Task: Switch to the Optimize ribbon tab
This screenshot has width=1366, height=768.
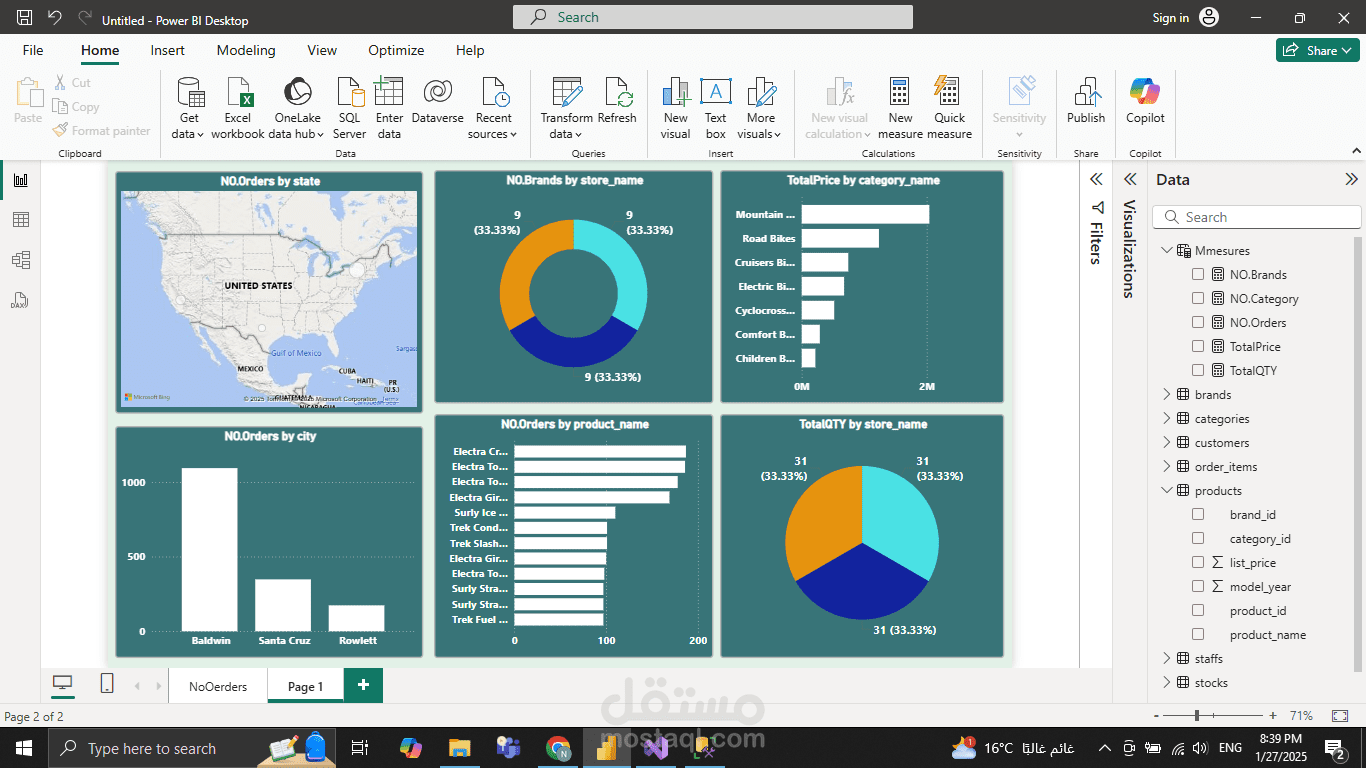Action: (x=396, y=50)
